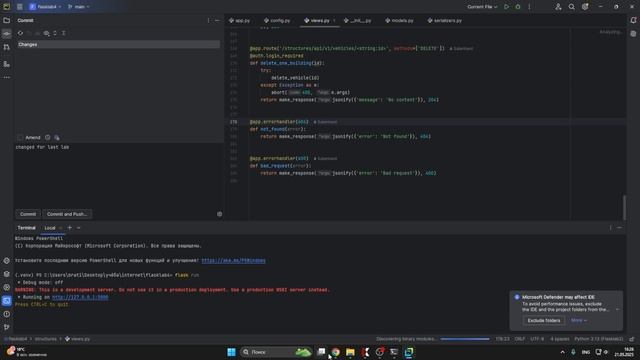
Task: Expand the More dropdown in notification
Action: (x=579, y=320)
